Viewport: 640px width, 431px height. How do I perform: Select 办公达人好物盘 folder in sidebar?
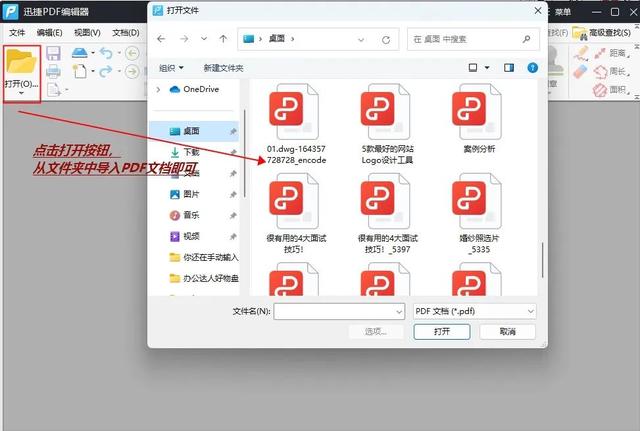point(203,278)
